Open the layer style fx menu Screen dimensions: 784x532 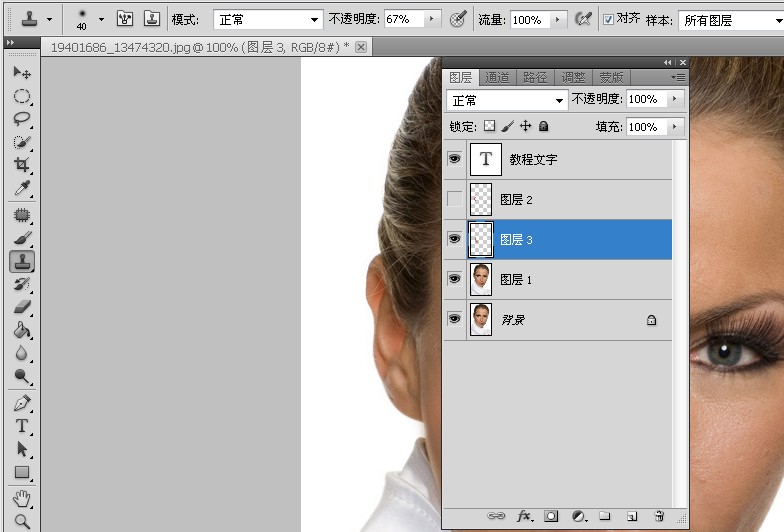pos(524,516)
